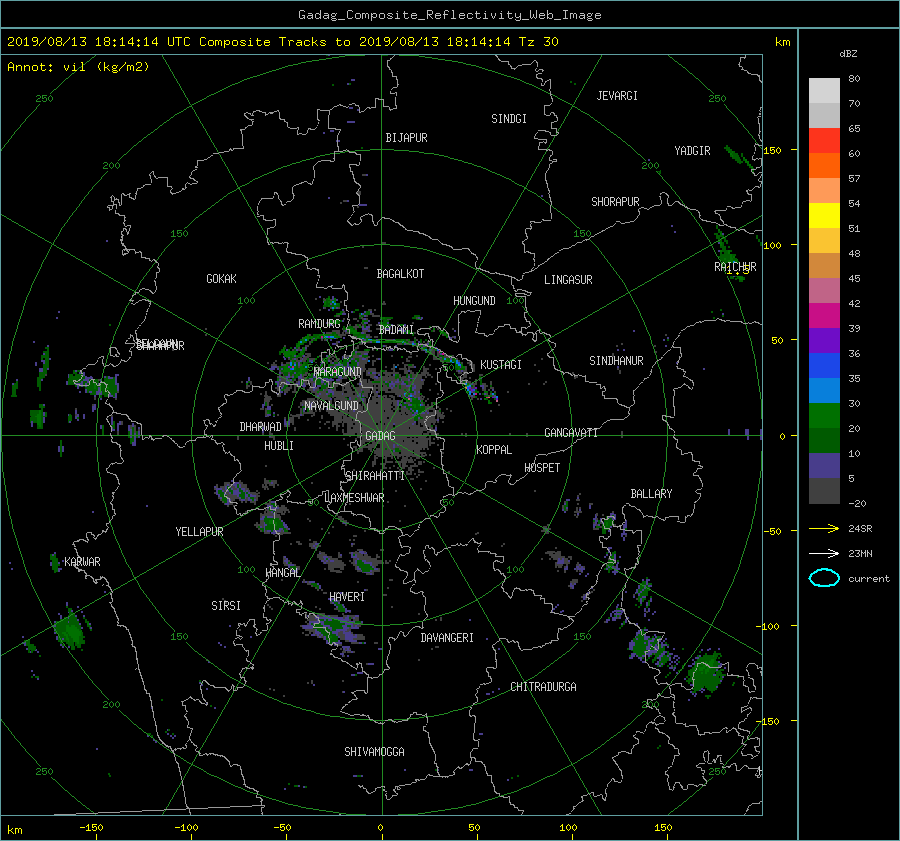The image size is (900, 841).
Task: Click the SHIVAMOGGA city label
Action: (x=374, y=752)
